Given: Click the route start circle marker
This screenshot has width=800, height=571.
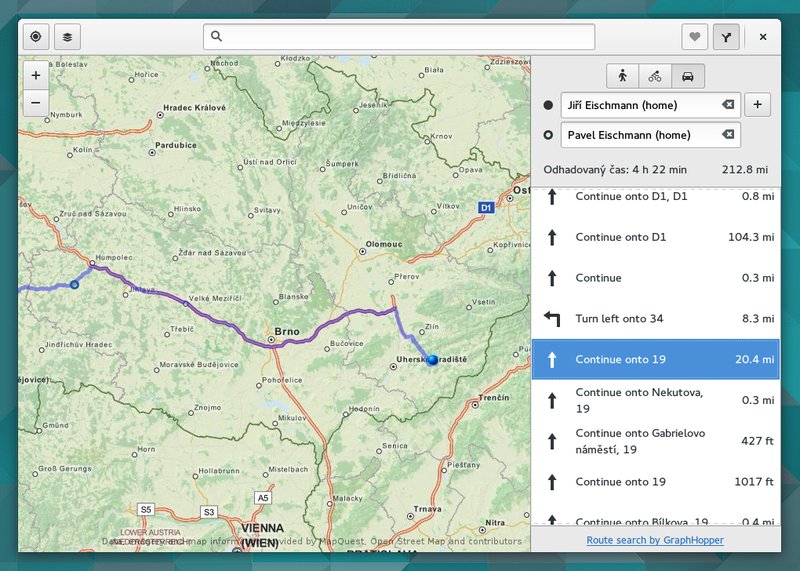Looking at the screenshot, I should 74,284.
